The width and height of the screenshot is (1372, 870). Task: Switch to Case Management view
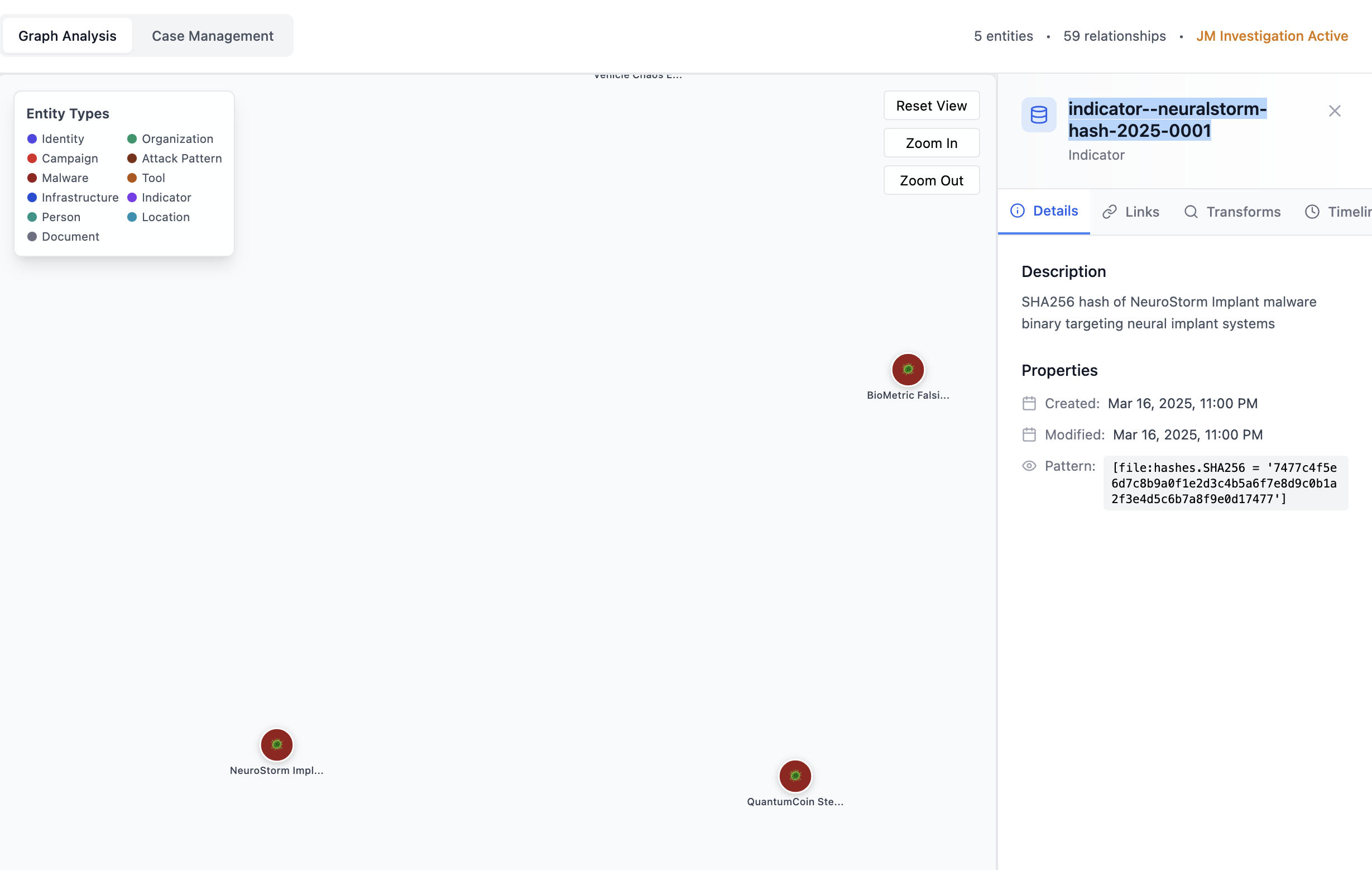pos(213,36)
